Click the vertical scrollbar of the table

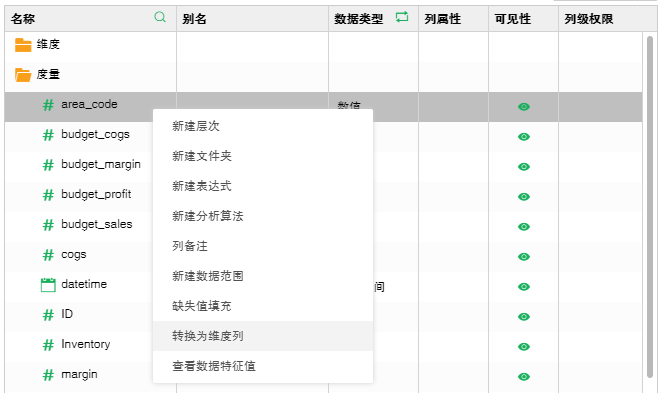pyautogui.click(x=650, y=207)
